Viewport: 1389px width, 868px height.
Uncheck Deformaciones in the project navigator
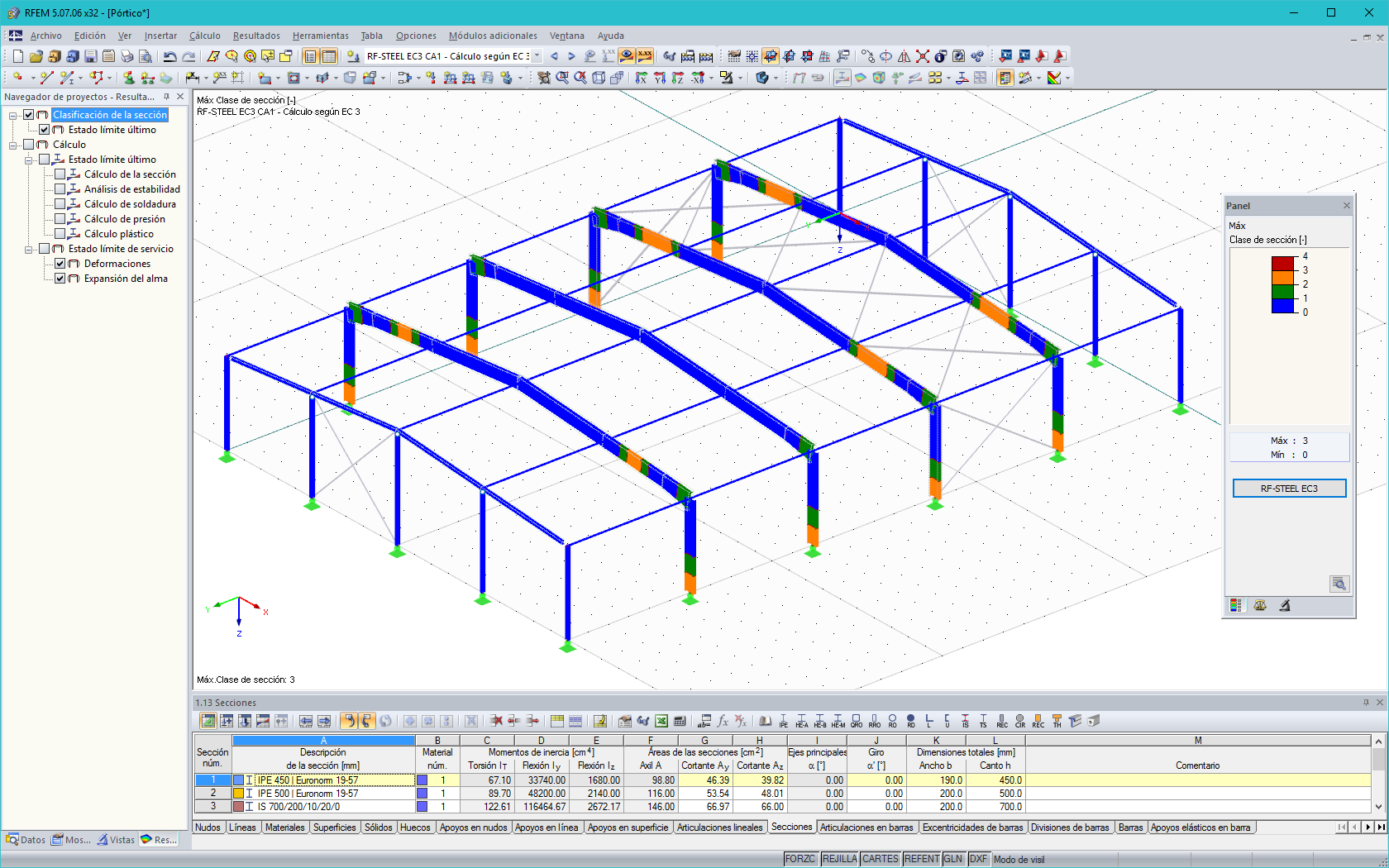point(60,263)
